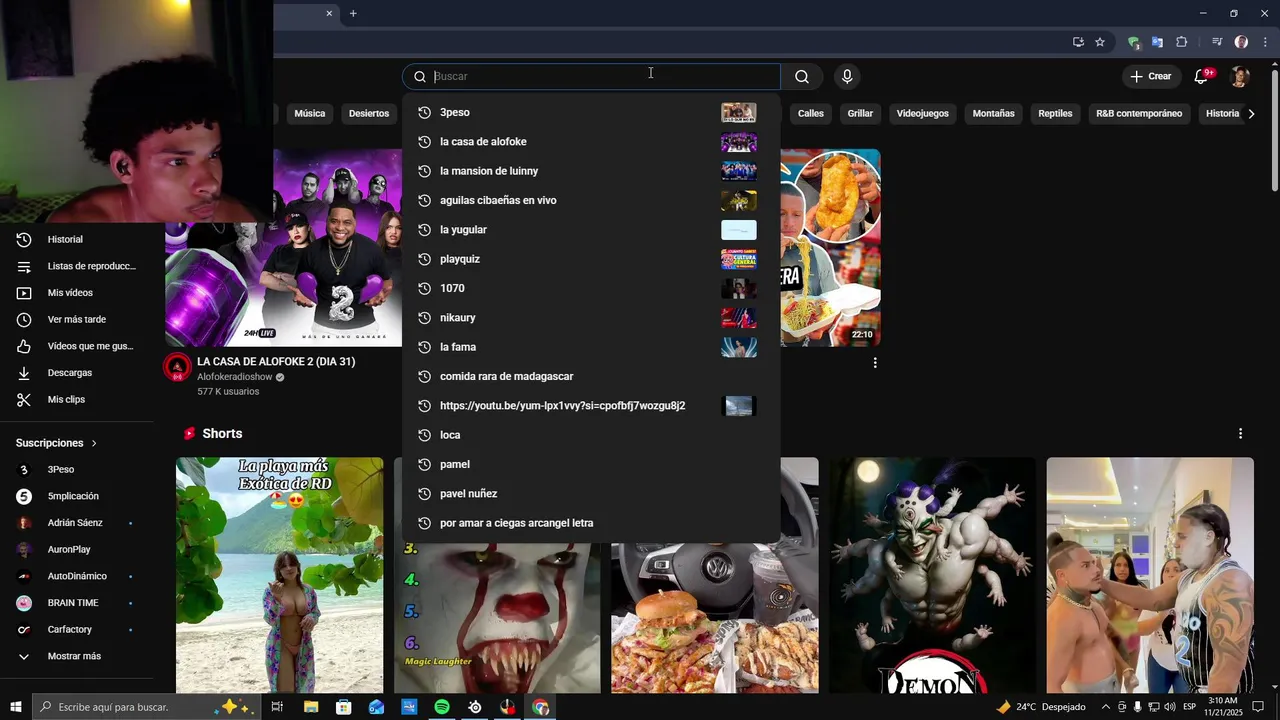
Task: Click the Crear button
Action: (x=1150, y=77)
